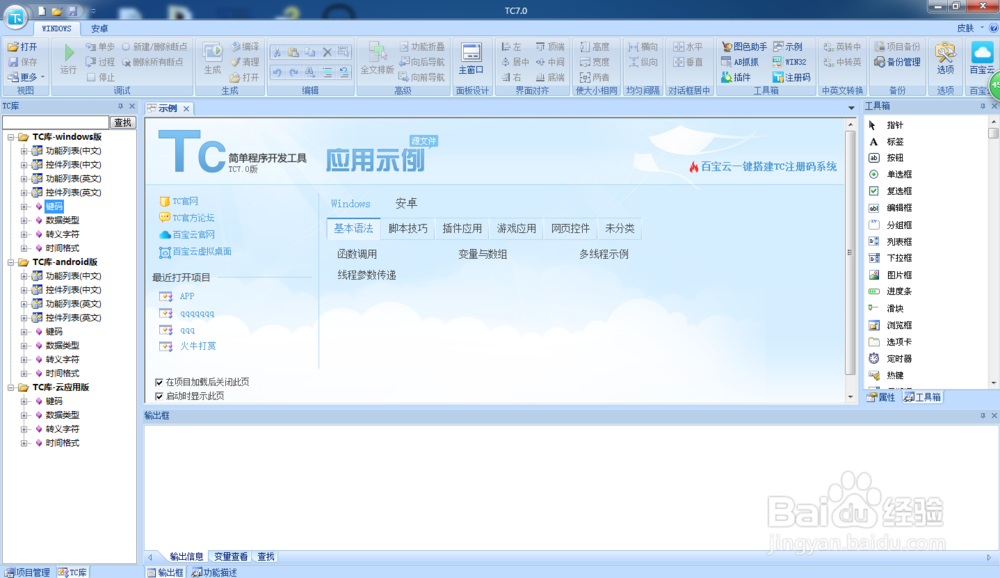Collapse the TC库-windows版 tree node
Screen dimensions: 1000x578
pos(11,137)
